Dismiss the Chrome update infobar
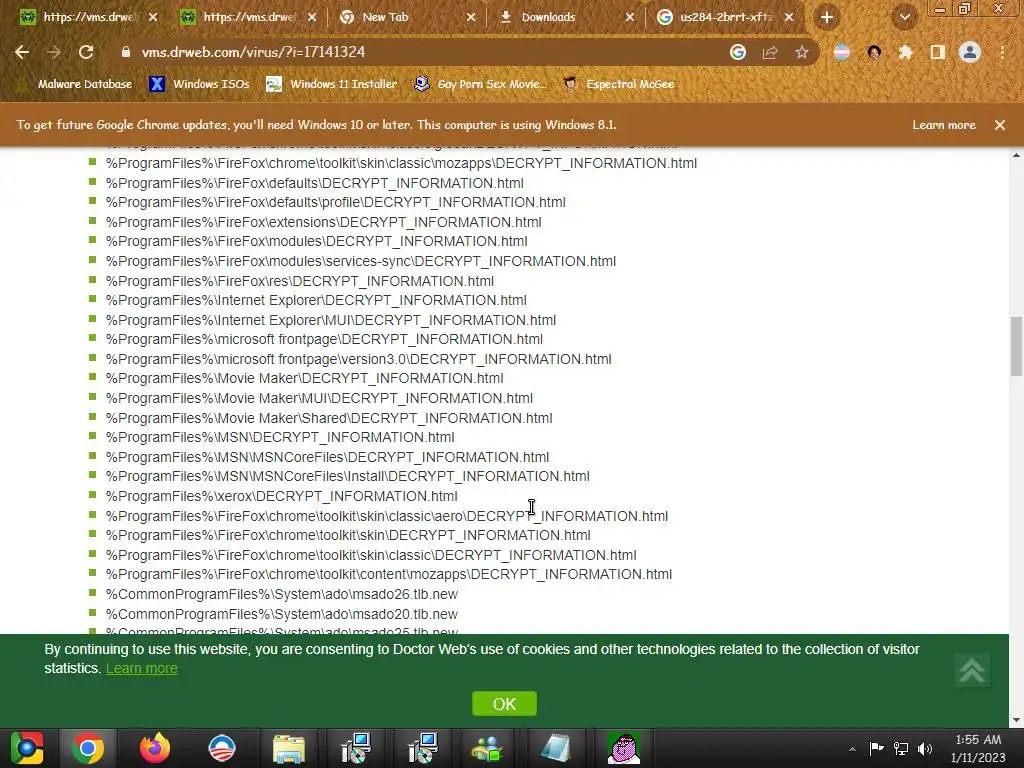 [1000, 125]
